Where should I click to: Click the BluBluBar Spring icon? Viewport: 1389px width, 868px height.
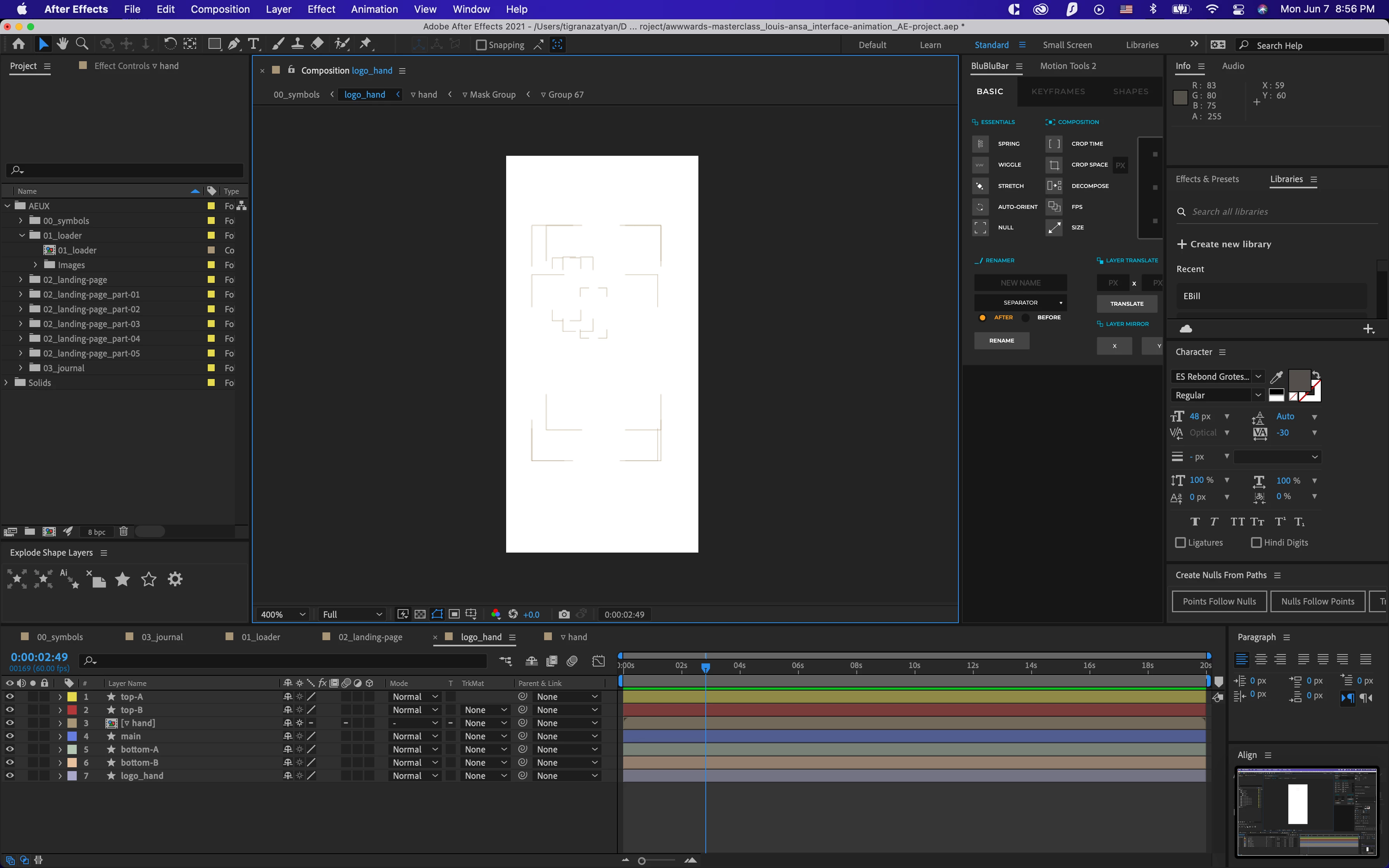981,143
